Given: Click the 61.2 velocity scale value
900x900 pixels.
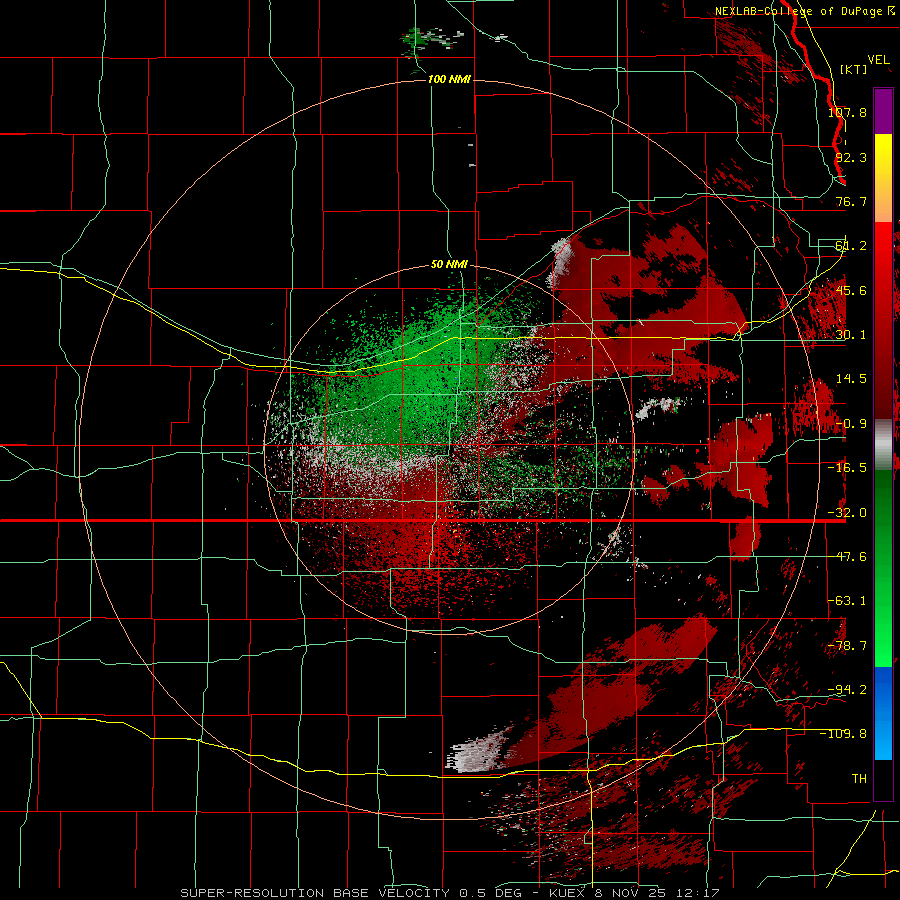Looking at the screenshot, I should pos(851,246).
